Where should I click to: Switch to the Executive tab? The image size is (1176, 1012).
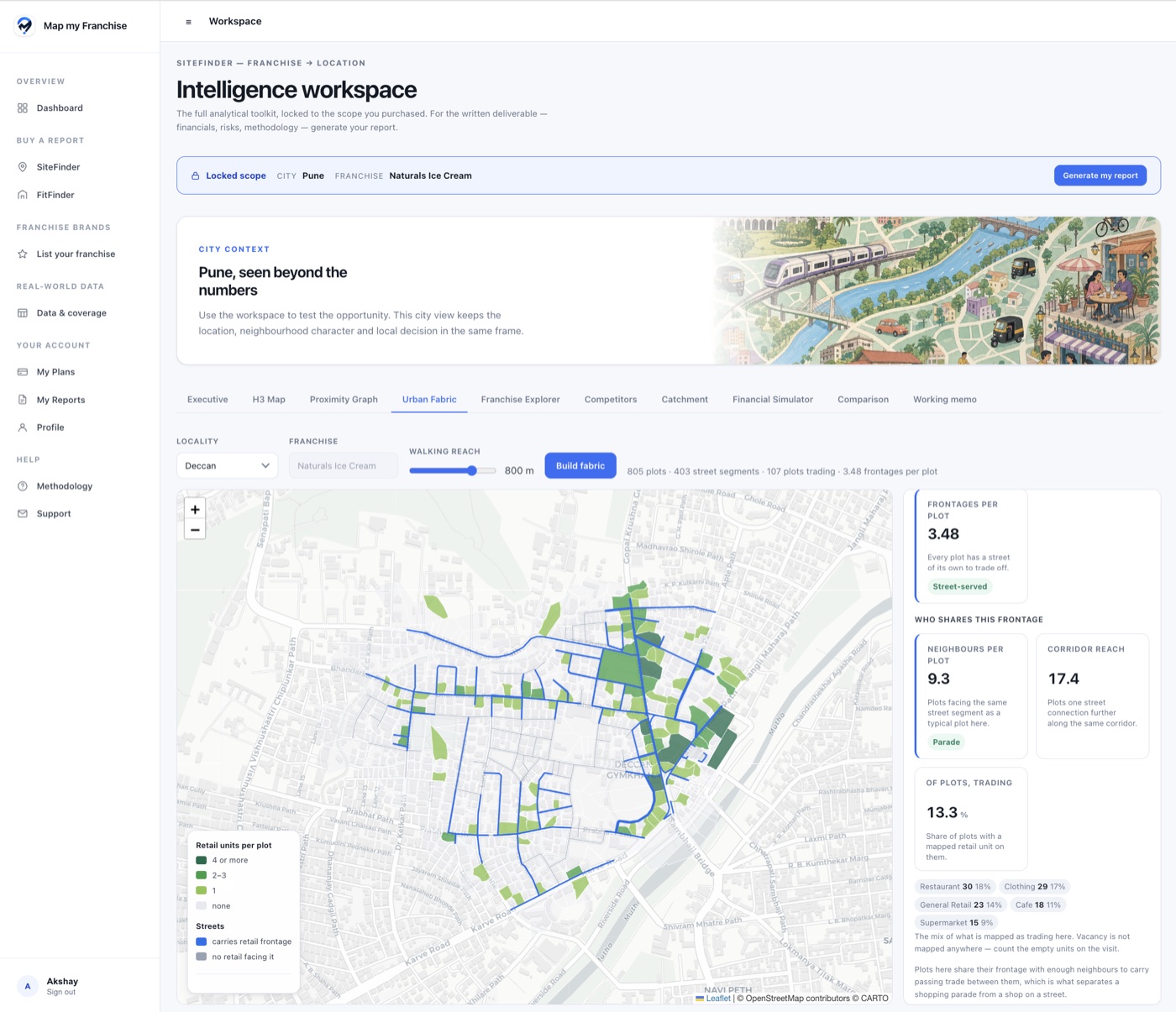point(207,400)
